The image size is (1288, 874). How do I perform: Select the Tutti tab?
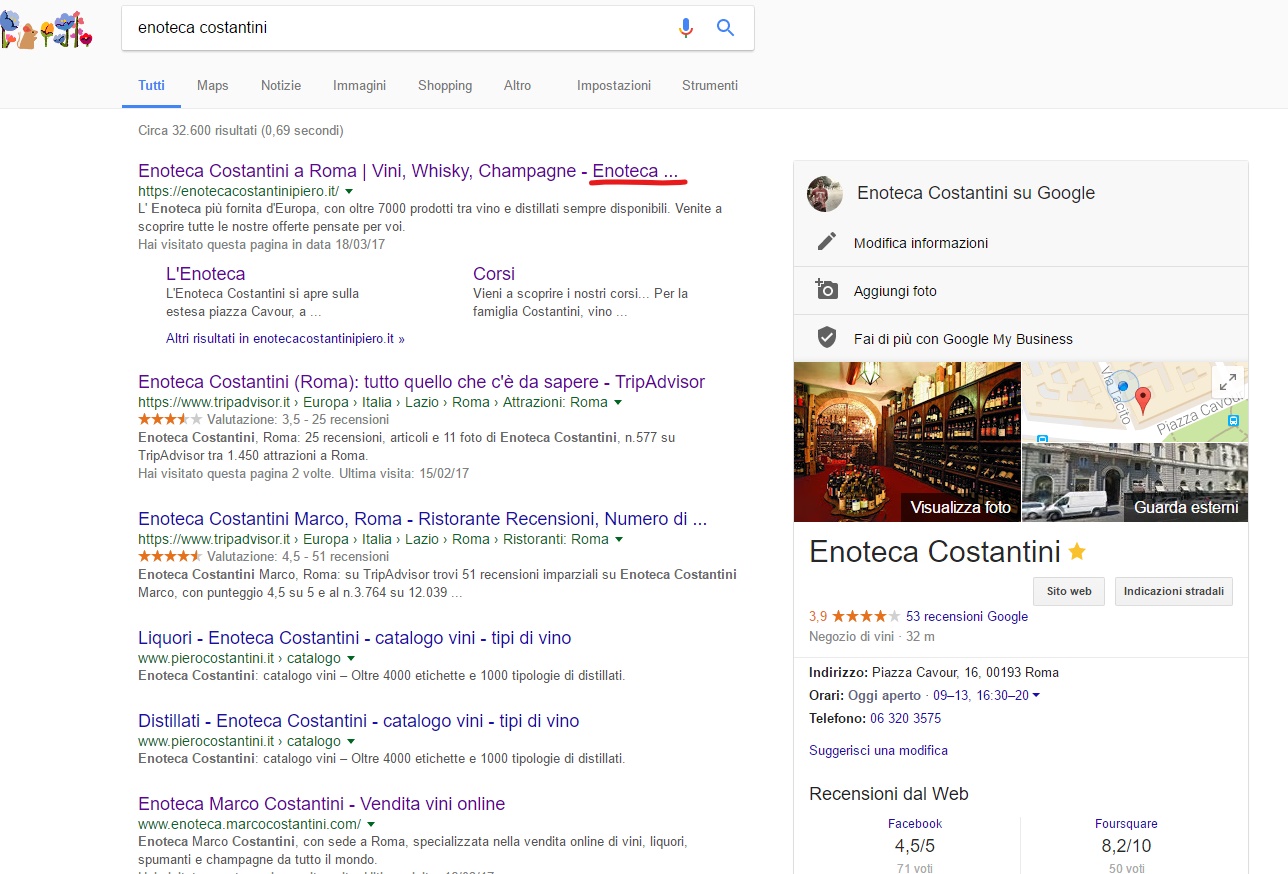[x=152, y=86]
